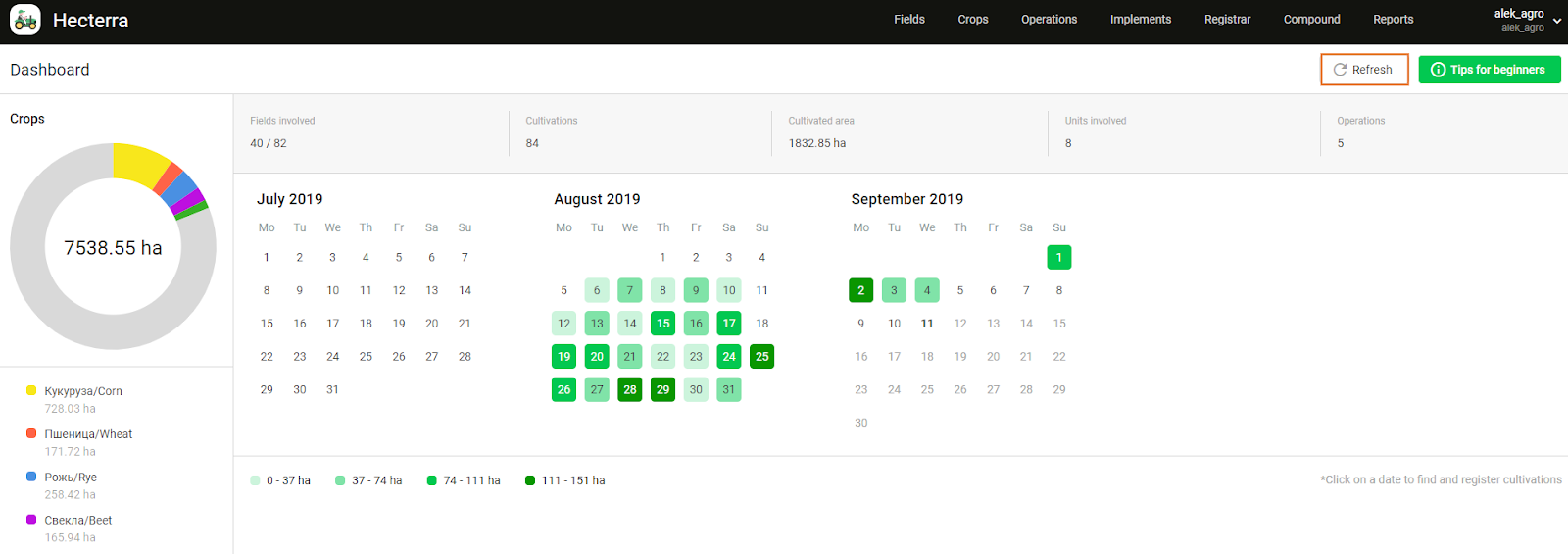Open the Implements section

(x=1140, y=20)
